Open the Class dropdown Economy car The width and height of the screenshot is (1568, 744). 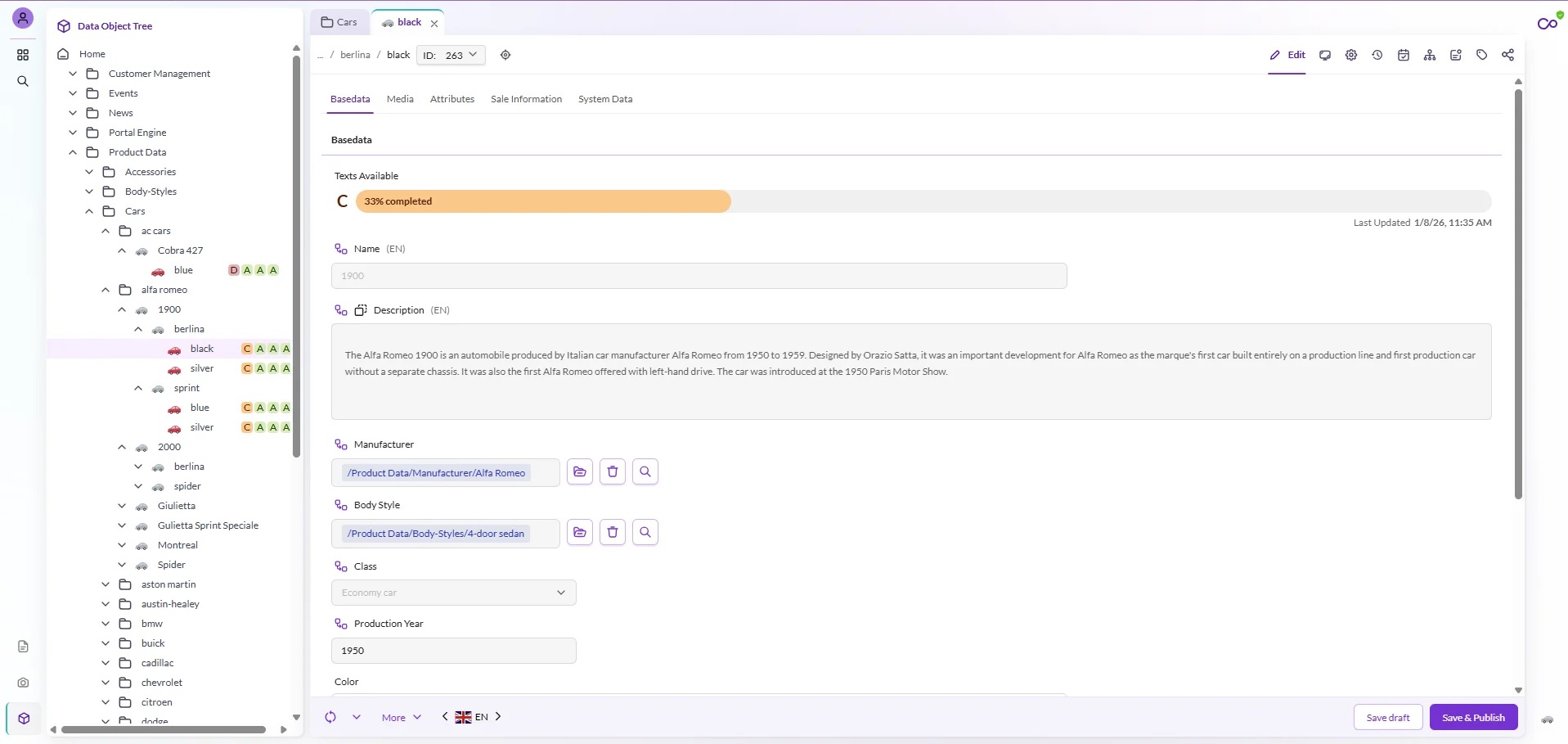pyautogui.click(x=454, y=593)
